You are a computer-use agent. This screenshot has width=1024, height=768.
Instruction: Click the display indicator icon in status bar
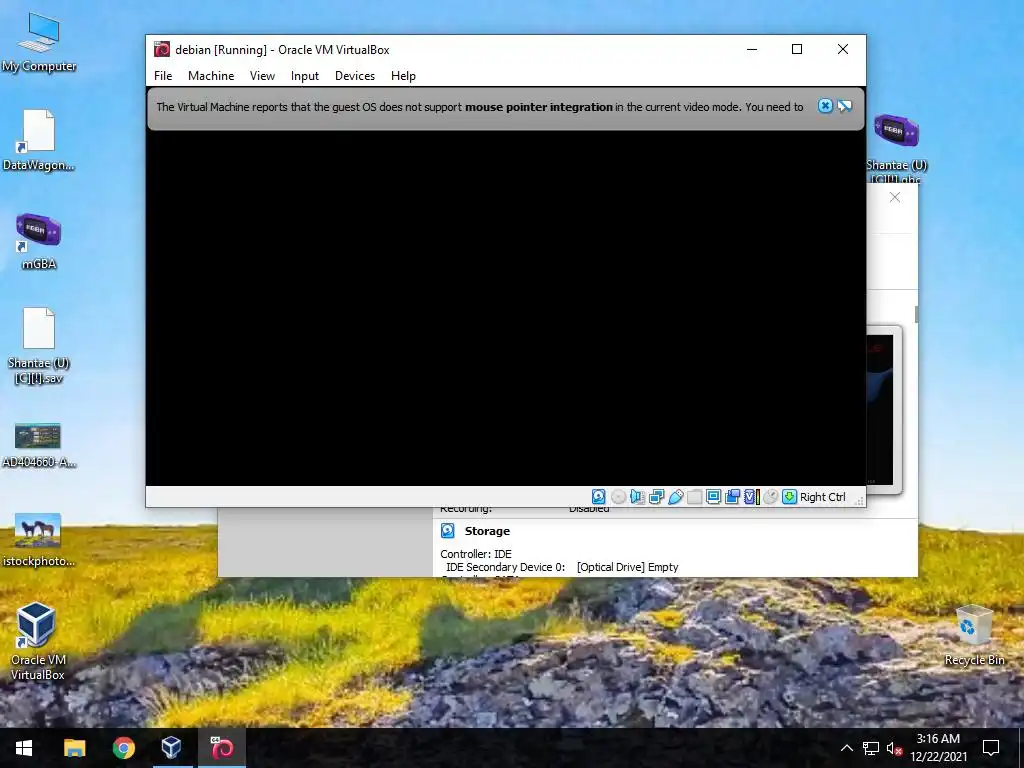click(713, 497)
